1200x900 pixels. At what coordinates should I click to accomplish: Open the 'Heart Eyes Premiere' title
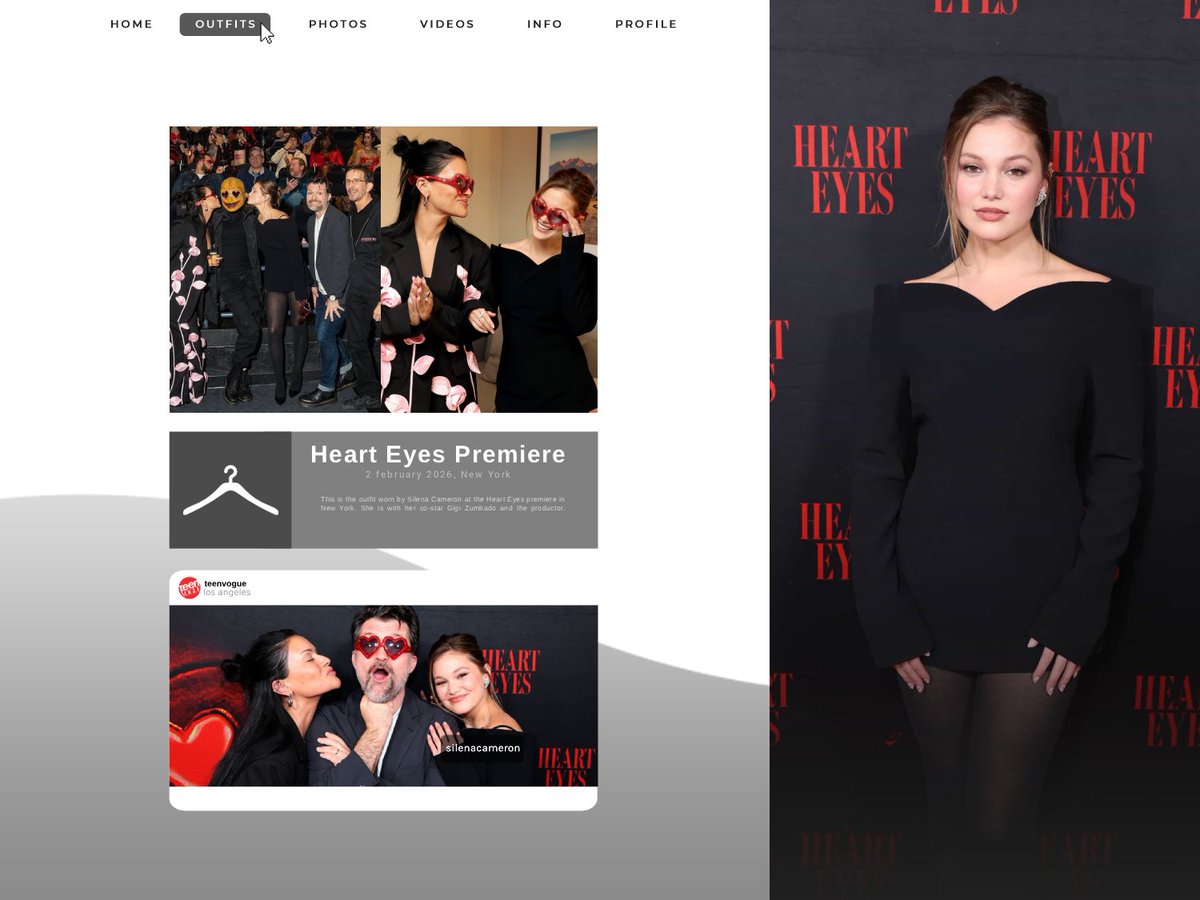tap(440, 454)
